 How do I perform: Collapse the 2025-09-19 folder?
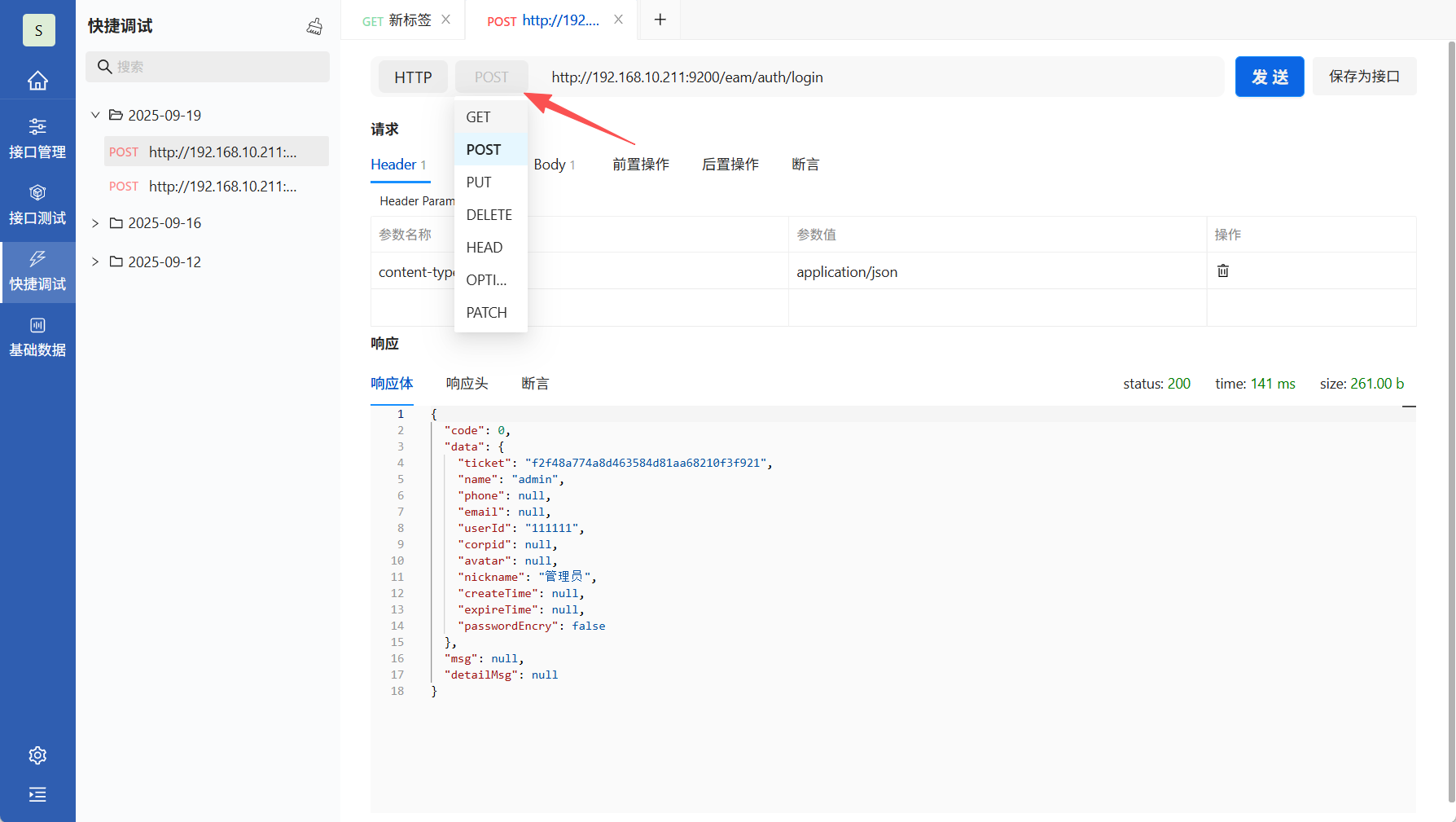[95, 115]
